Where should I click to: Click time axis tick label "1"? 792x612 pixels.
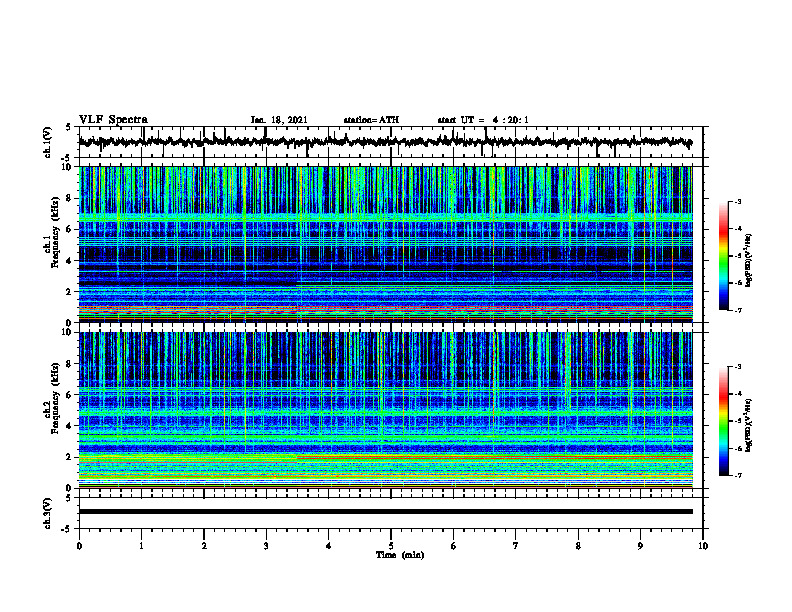click(141, 546)
